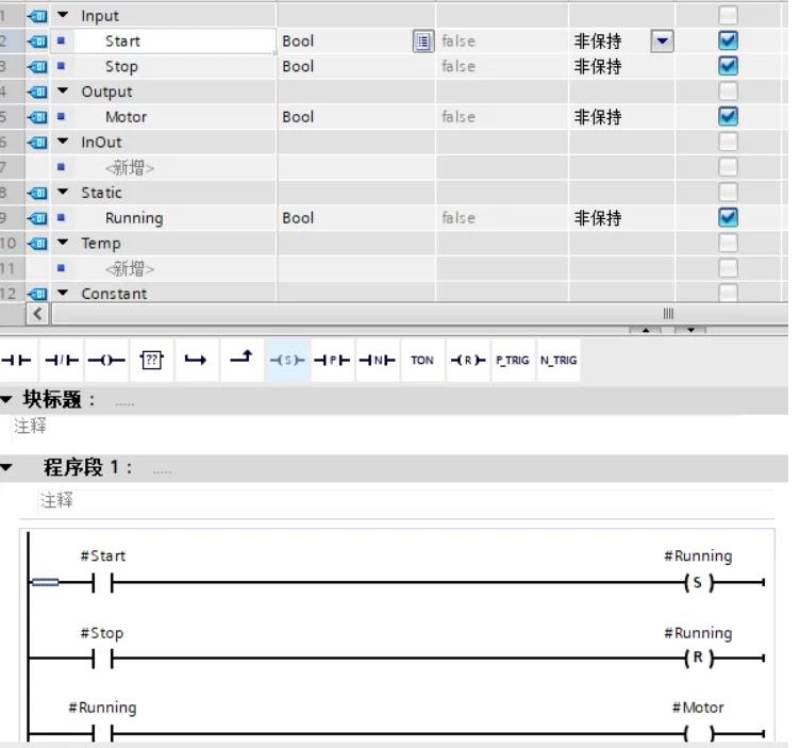
Task: Uncheck the checkbox in the Start row
Action: pos(728,41)
